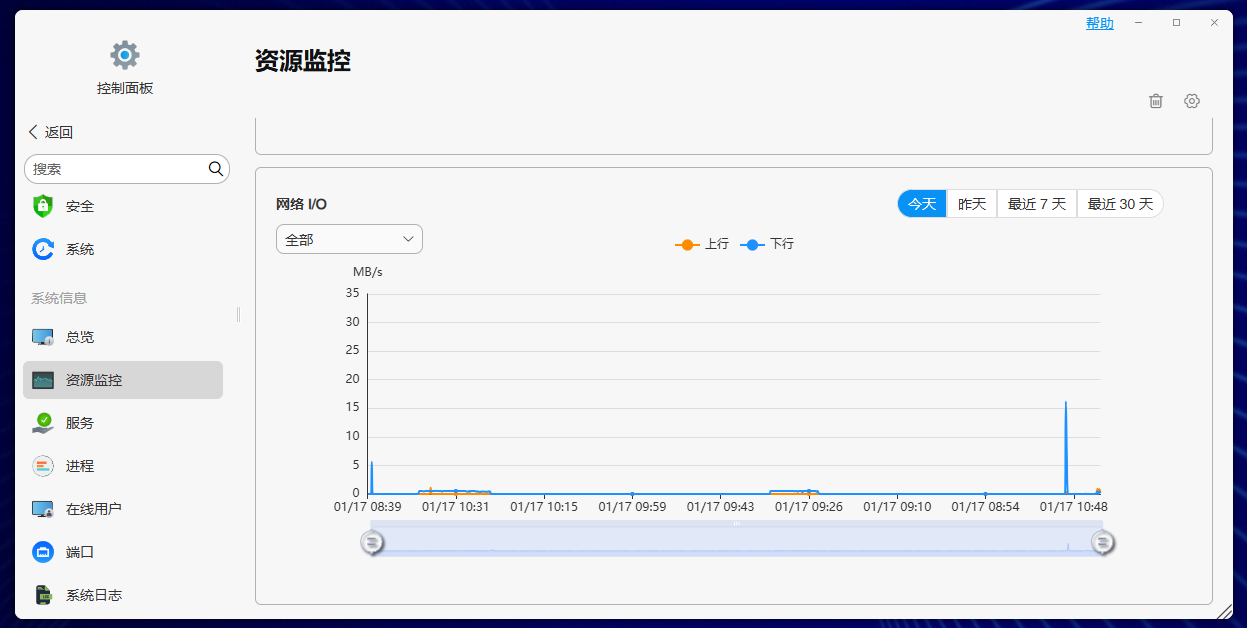Open the 全部 network interface dropdown
The height and width of the screenshot is (628, 1247).
pyautogui.click(x=349, y=239)
